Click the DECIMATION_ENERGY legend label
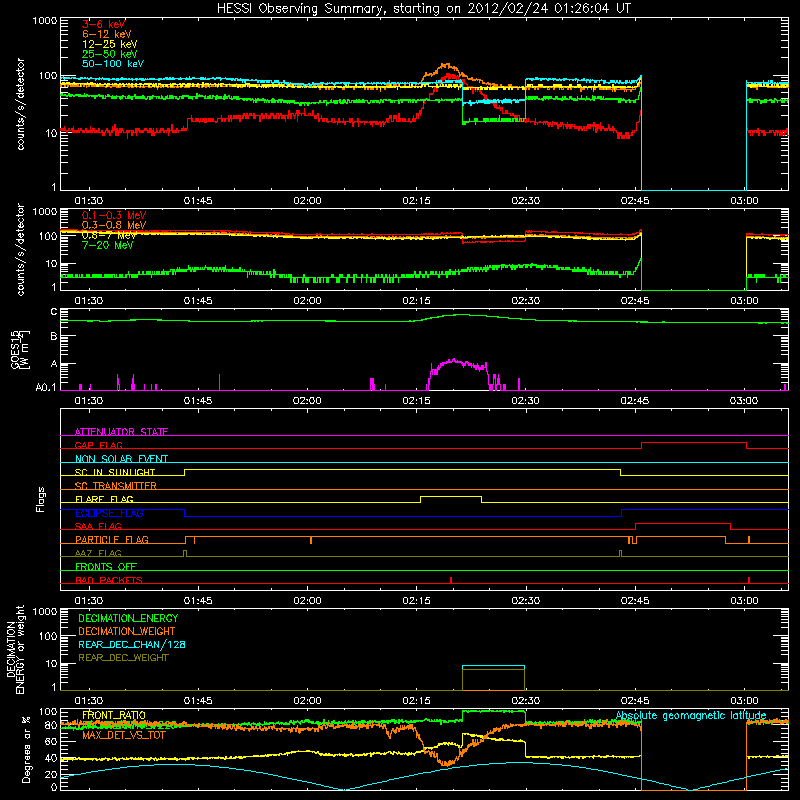 [128, 618]
